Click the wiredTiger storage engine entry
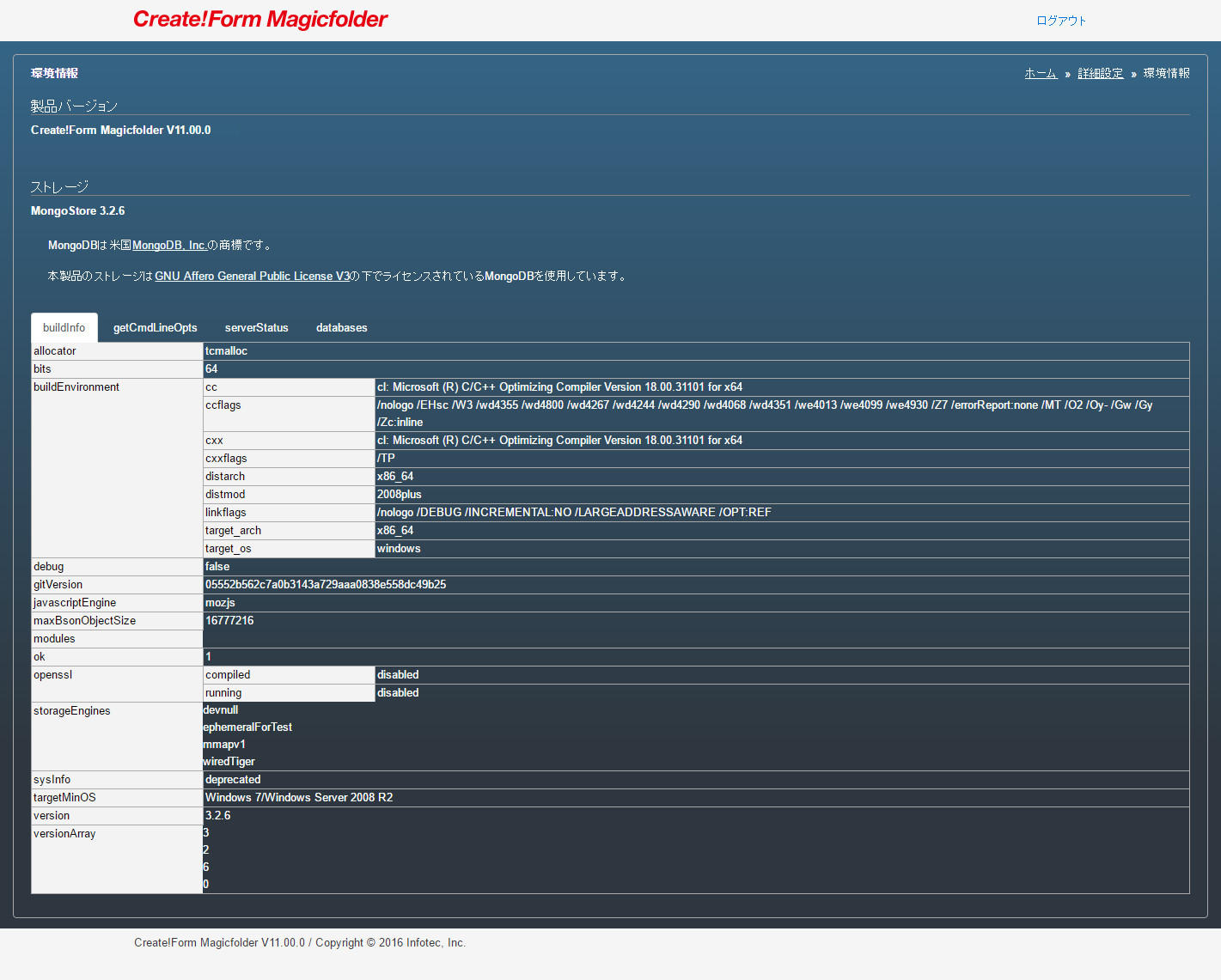 [229, 762]
